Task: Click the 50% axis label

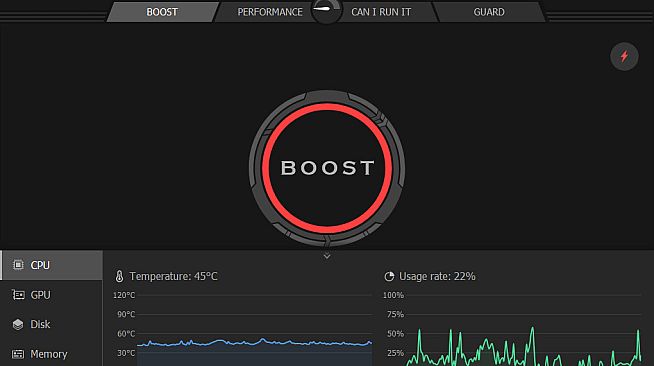Action: click(x=395, y=333)
